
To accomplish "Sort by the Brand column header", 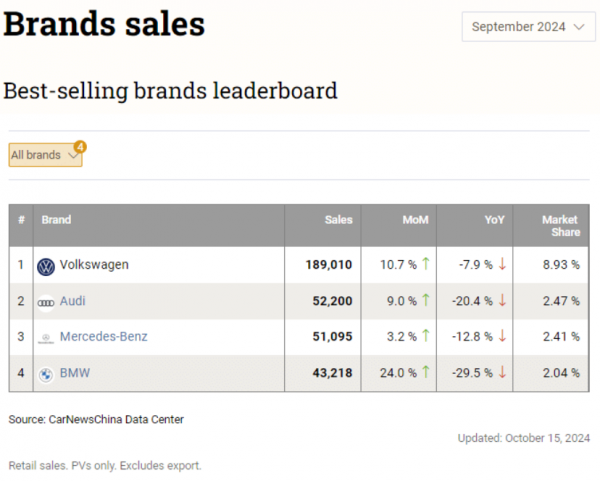I will point(57,220).
